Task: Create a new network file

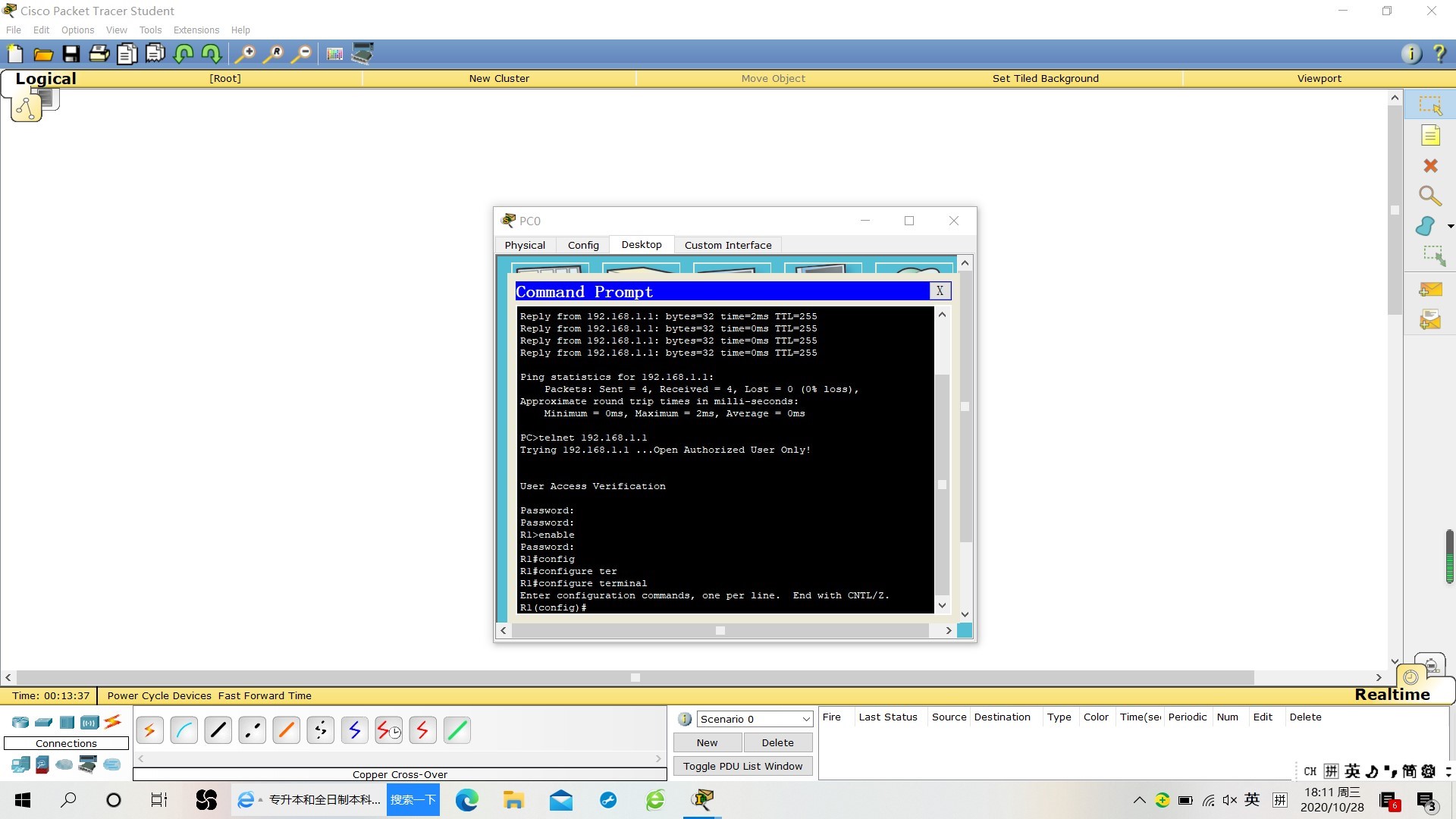Action: tap(15, 54)
